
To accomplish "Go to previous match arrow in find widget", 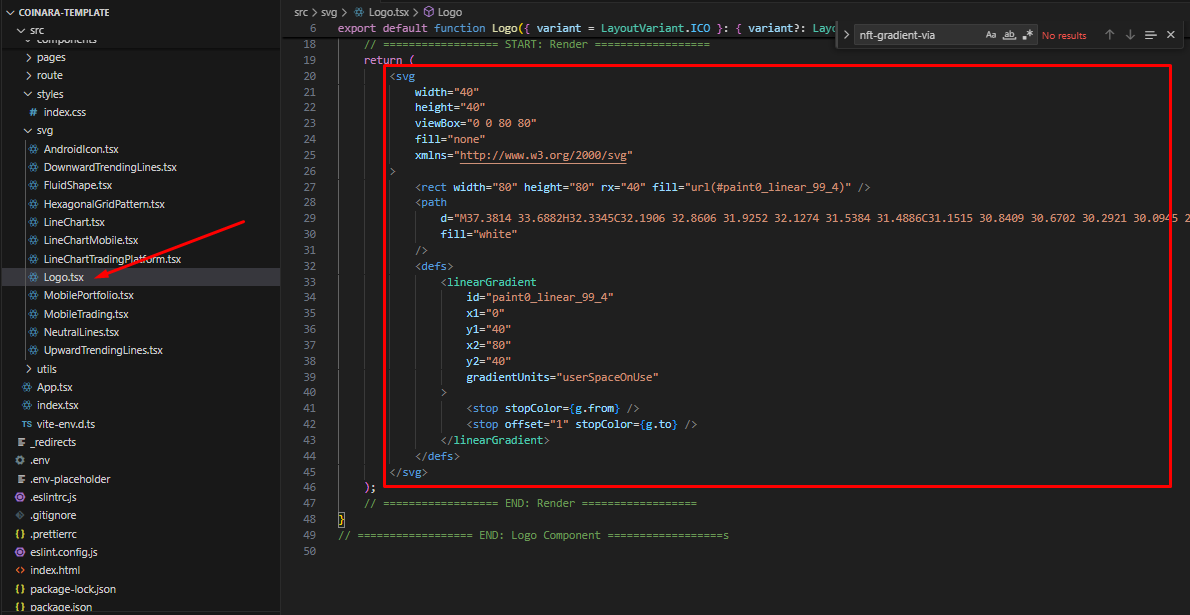I will [1110, 35].
